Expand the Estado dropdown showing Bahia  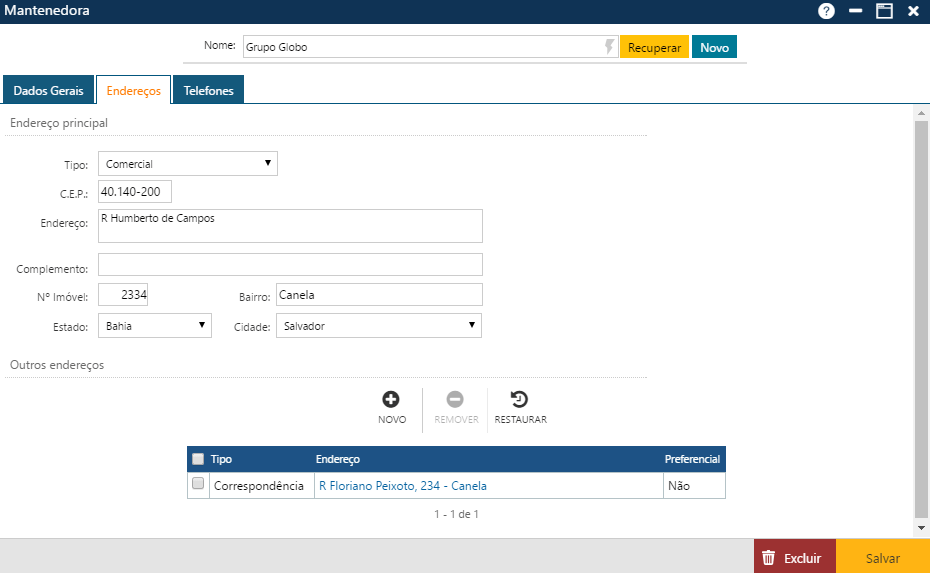coord(155,325)
